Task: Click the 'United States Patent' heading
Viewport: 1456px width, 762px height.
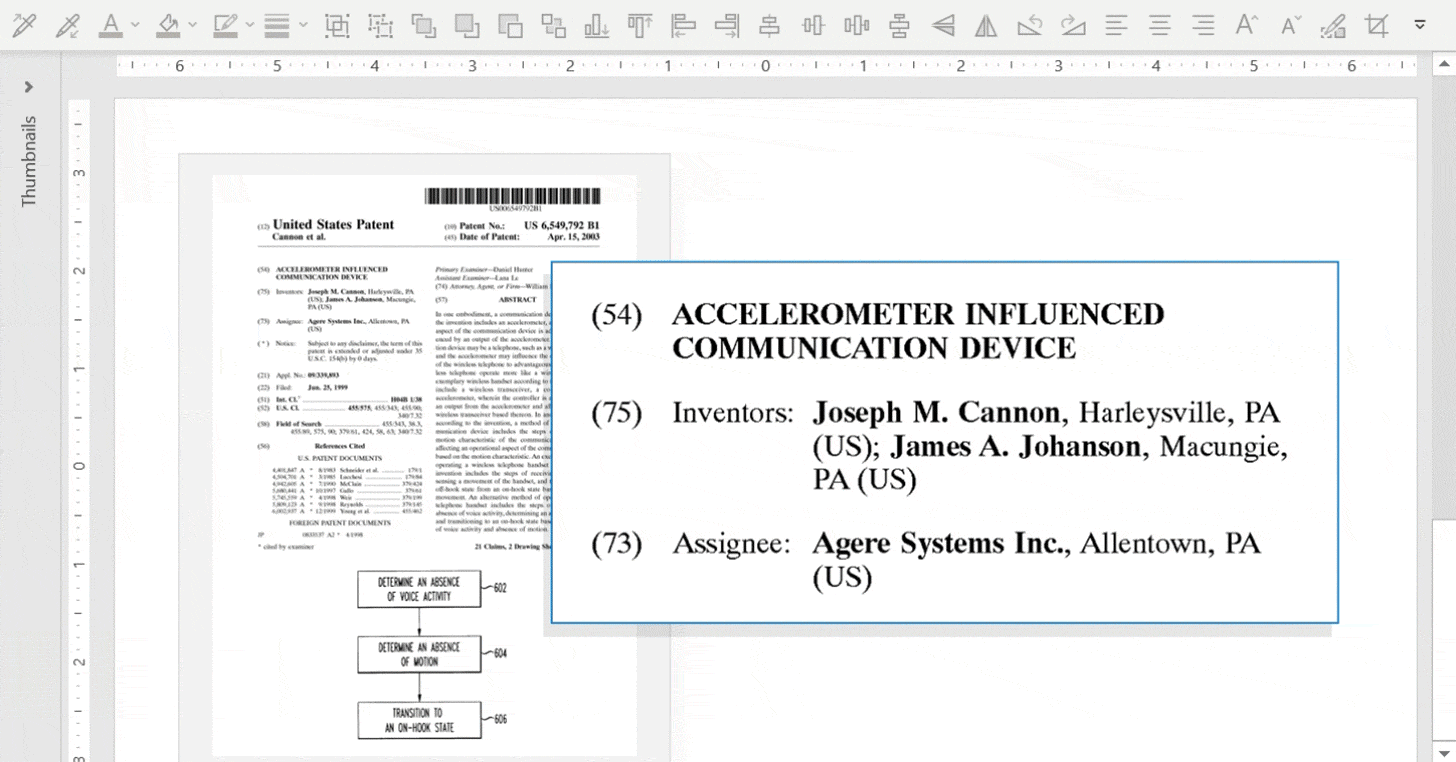Action: (x=333, y=225)
